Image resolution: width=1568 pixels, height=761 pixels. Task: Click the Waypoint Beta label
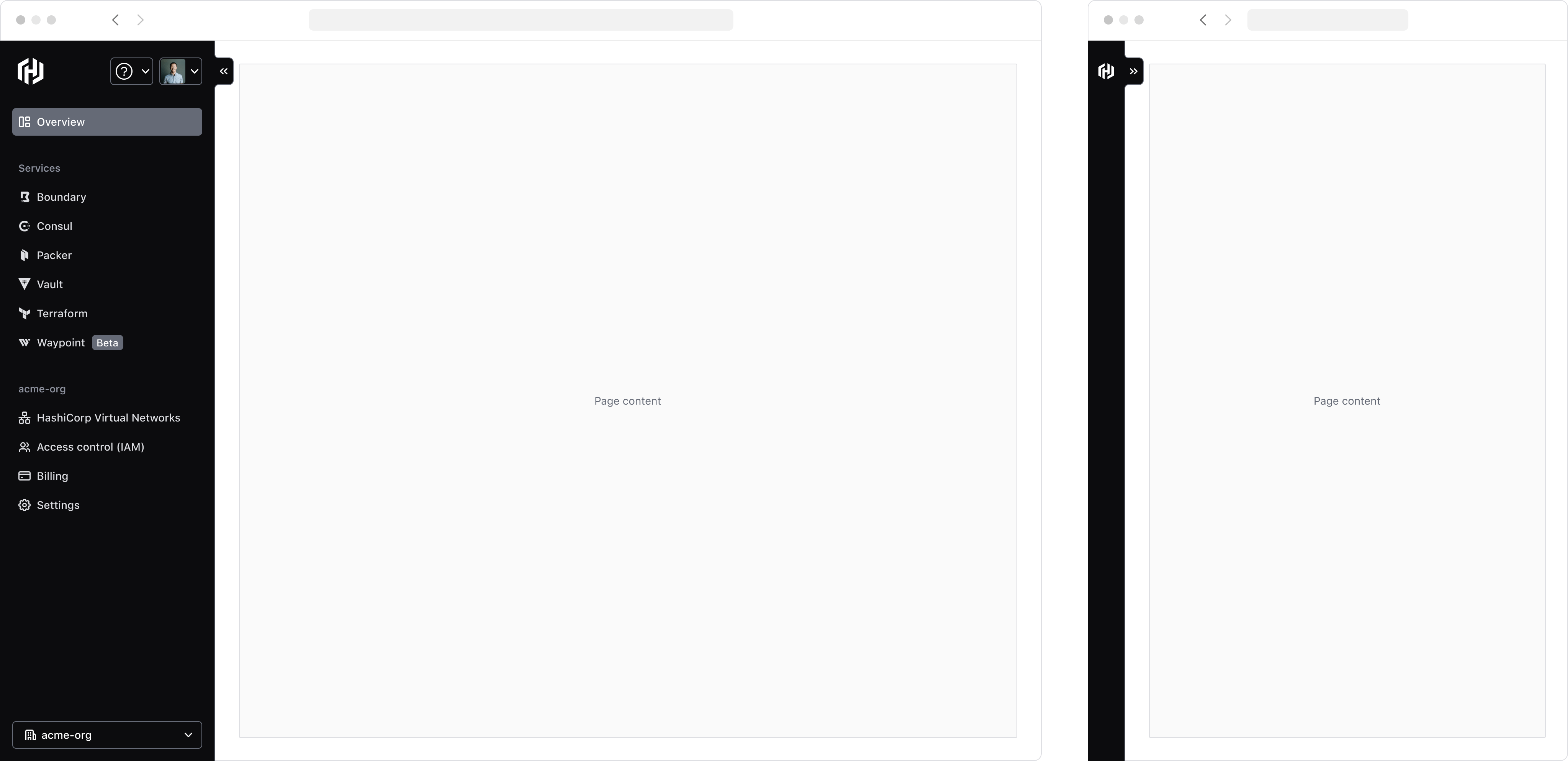pos(107,342)
